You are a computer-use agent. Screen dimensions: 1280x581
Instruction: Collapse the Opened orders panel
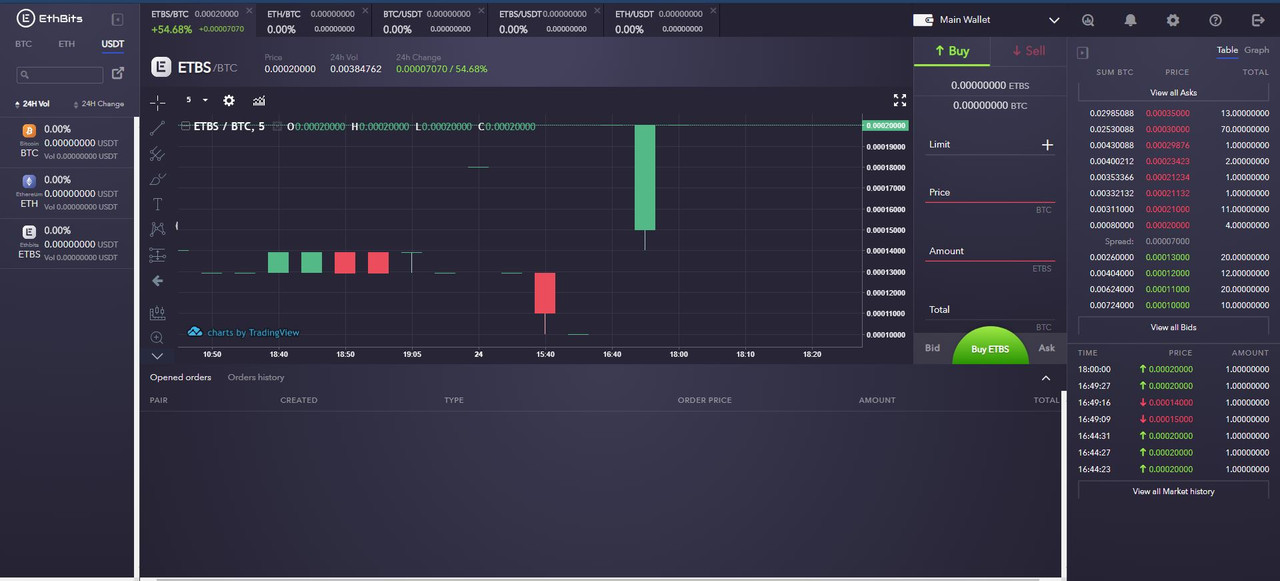click(x=1046, y=378)
